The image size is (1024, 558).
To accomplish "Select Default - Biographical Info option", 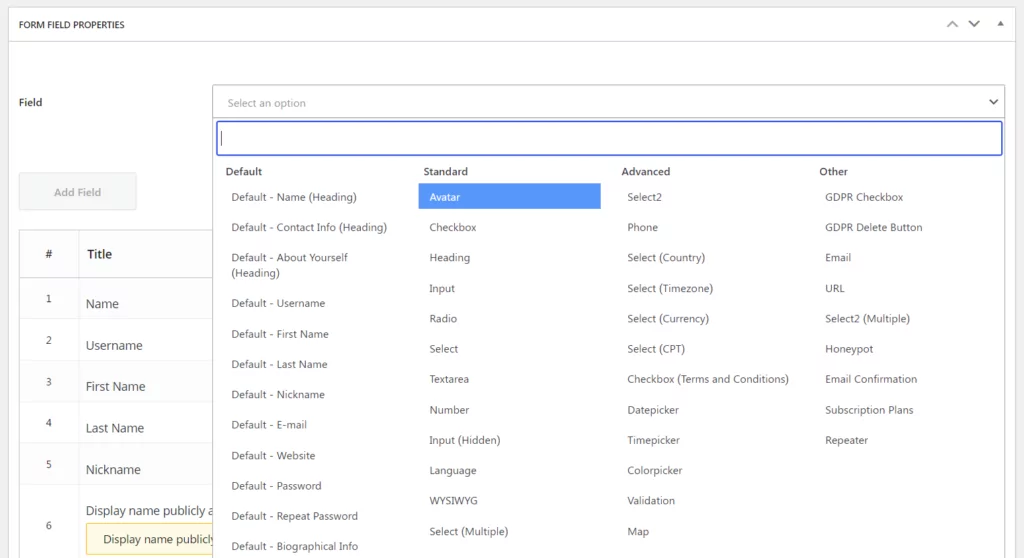I will [295, 546].
